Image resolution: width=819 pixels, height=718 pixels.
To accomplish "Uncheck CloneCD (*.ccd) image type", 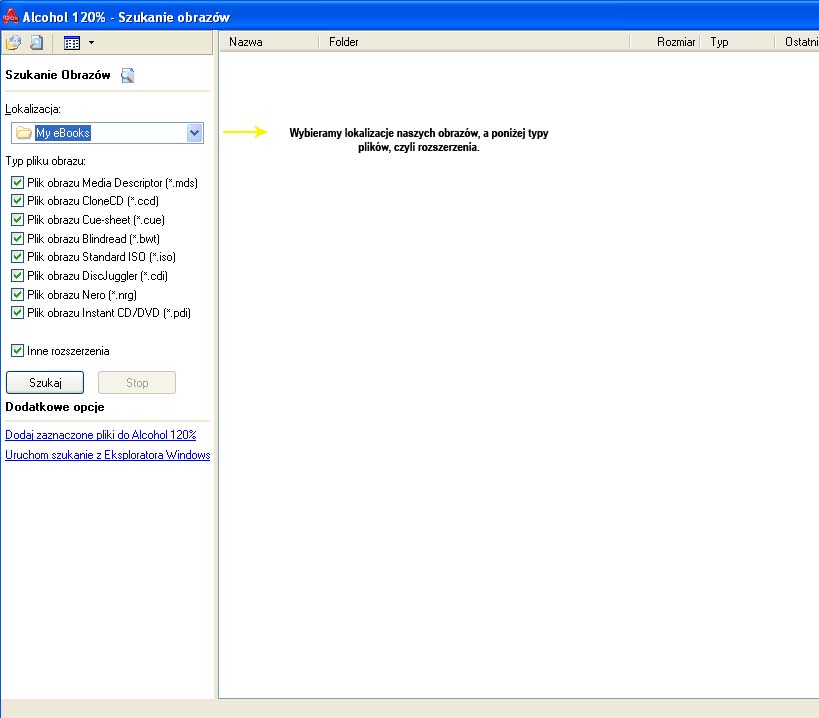I will click(17, 201).
